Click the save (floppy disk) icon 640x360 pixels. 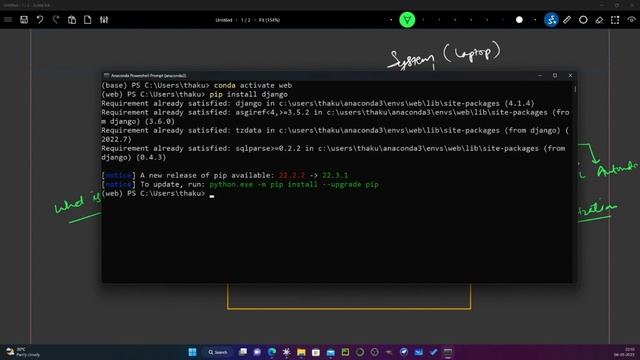24,20
